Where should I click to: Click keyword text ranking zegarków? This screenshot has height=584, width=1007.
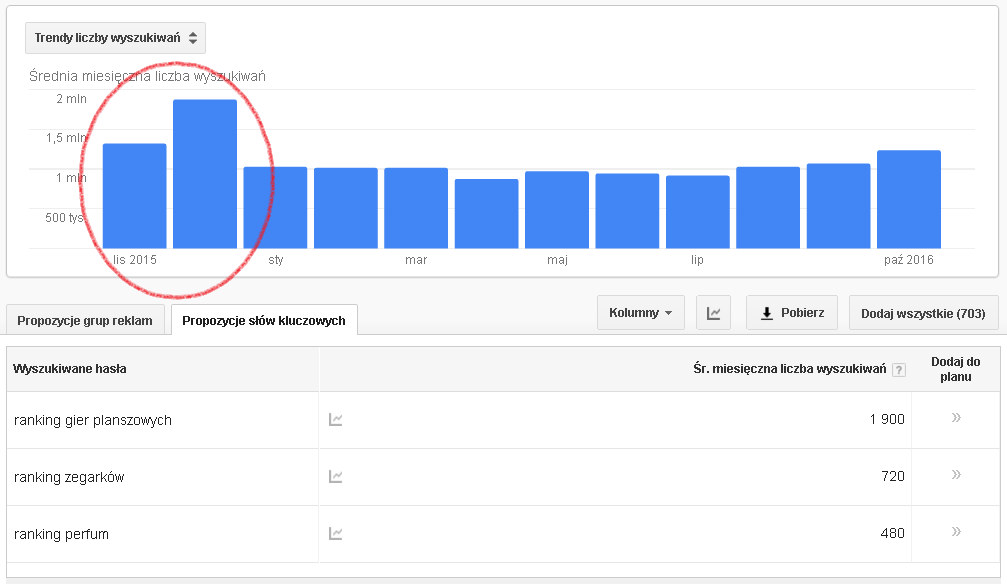tap(69, 477)
